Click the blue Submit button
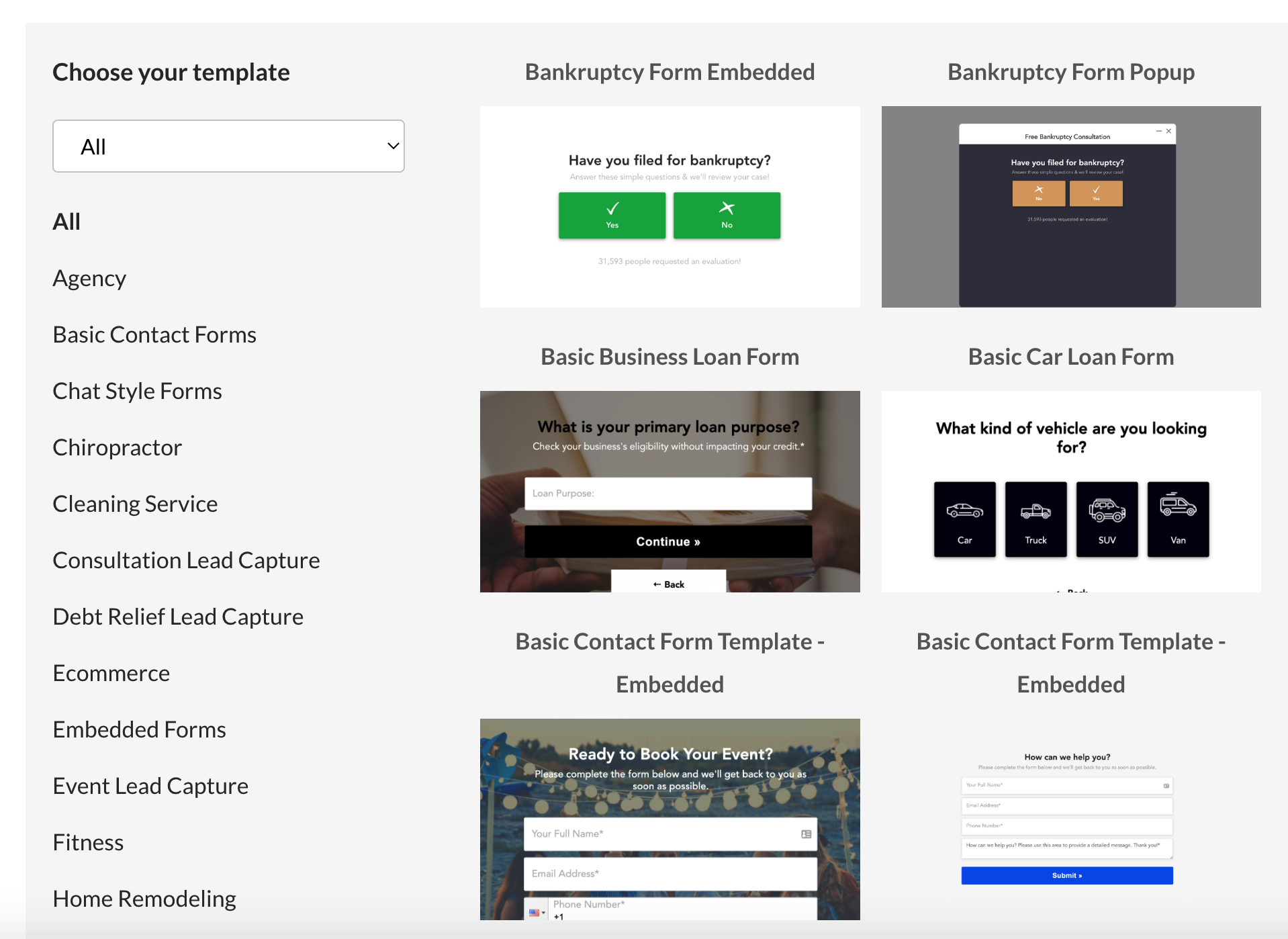 tap(1066, 875)
